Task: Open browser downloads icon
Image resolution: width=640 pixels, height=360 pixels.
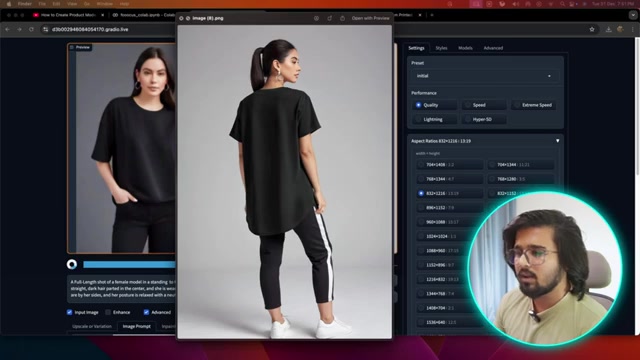Action: tap(608, 29)
